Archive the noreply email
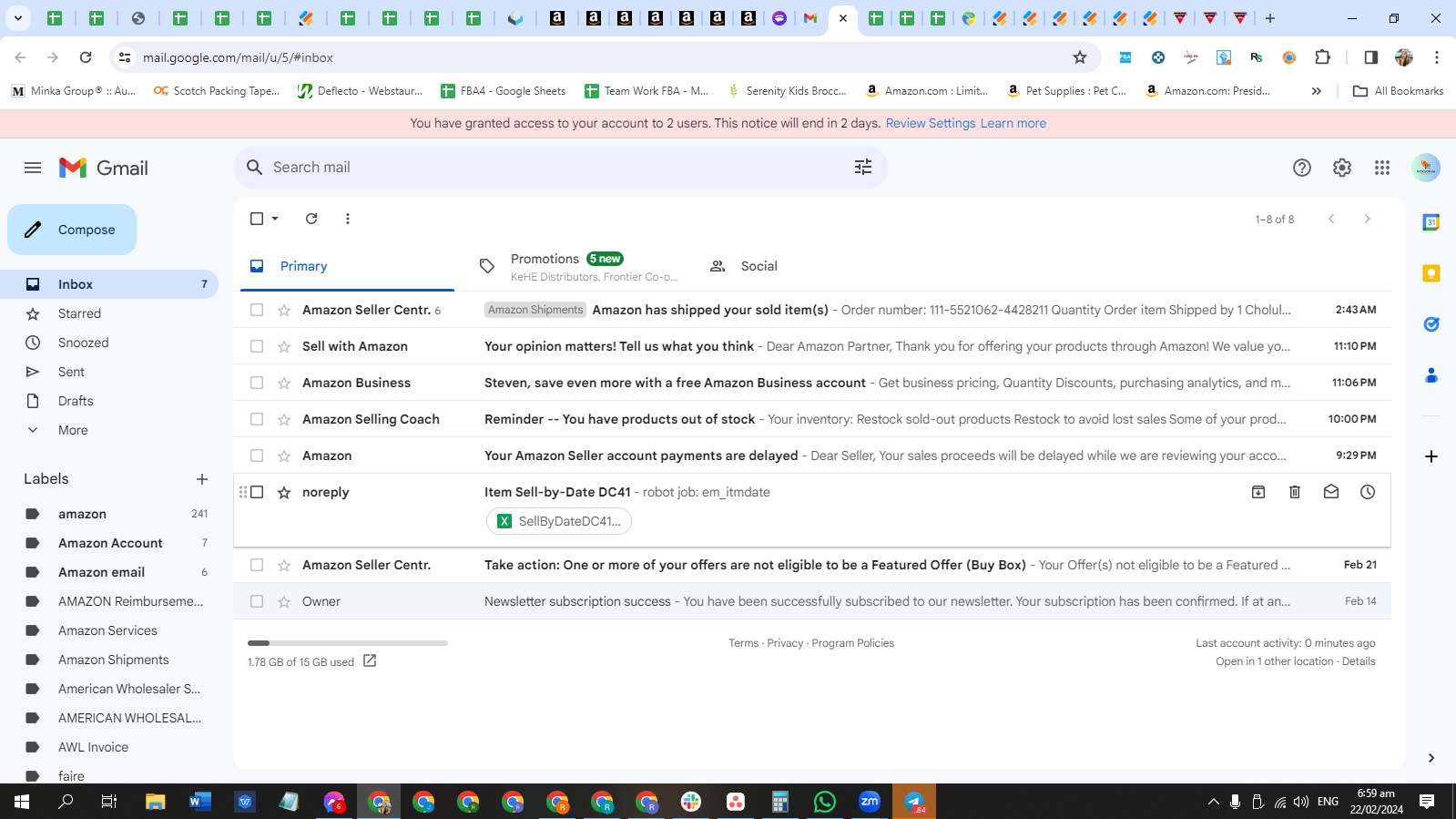Image resolution: width=1456 pixels, height=819 pixels. 1258,492
